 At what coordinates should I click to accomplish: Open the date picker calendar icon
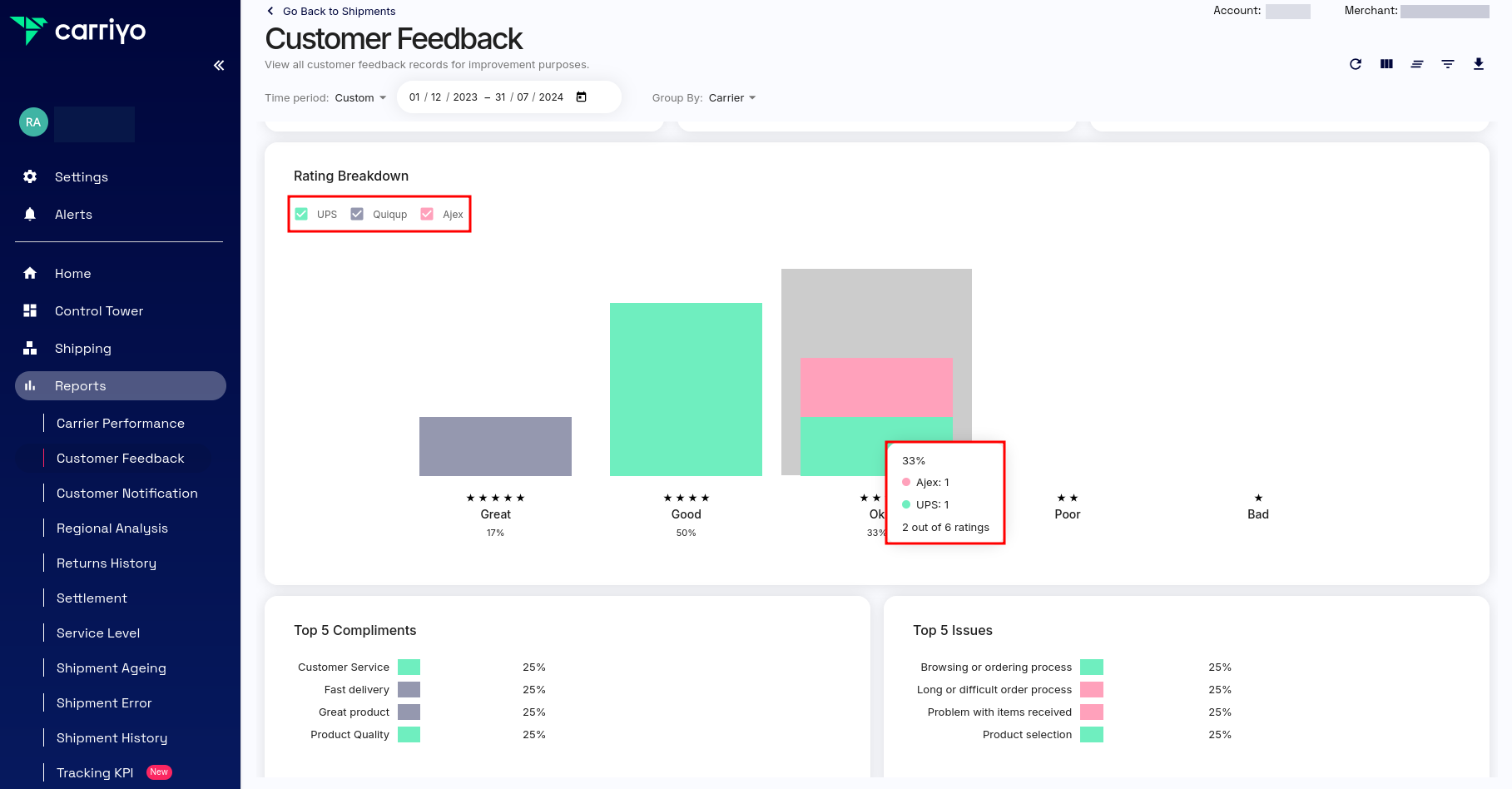[x=582, y=97]
